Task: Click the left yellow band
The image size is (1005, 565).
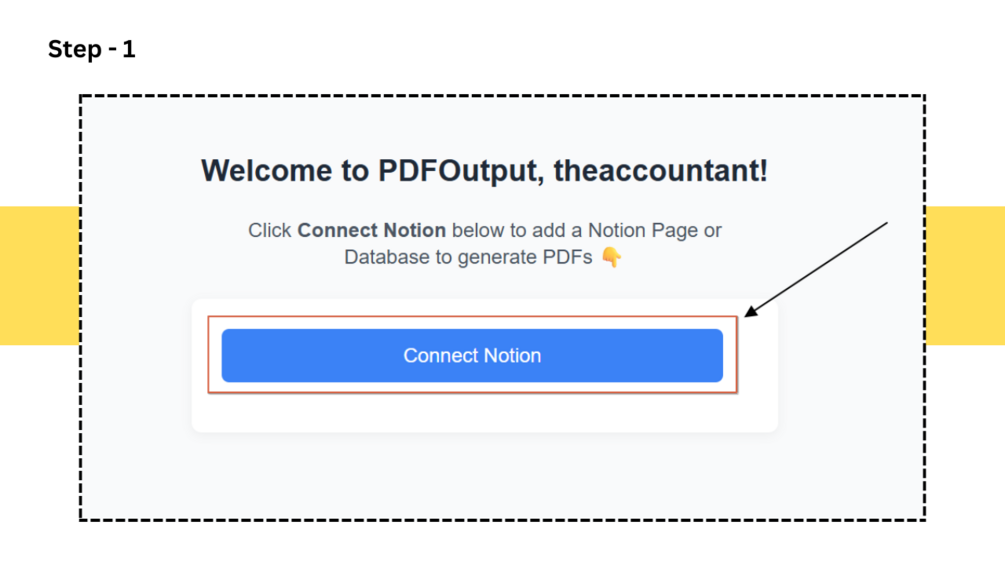Action: (x=40, y=275)
